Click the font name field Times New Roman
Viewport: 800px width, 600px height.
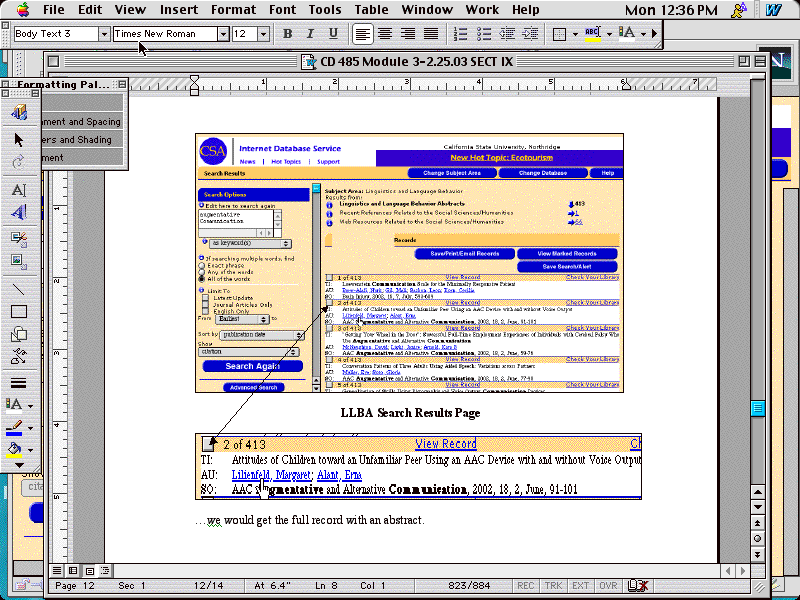(x=165, y=34)
